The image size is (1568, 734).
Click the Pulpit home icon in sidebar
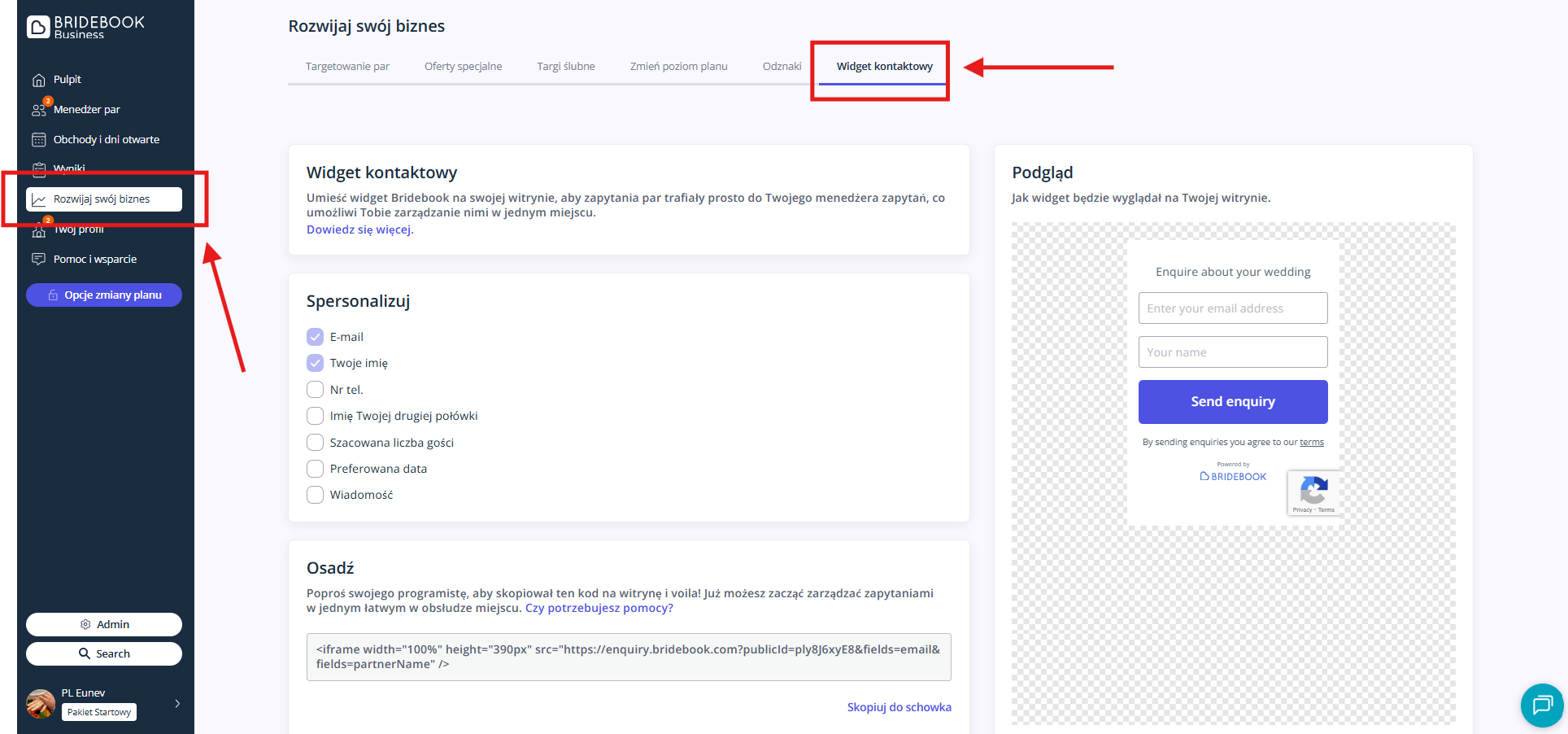[38, 80]
